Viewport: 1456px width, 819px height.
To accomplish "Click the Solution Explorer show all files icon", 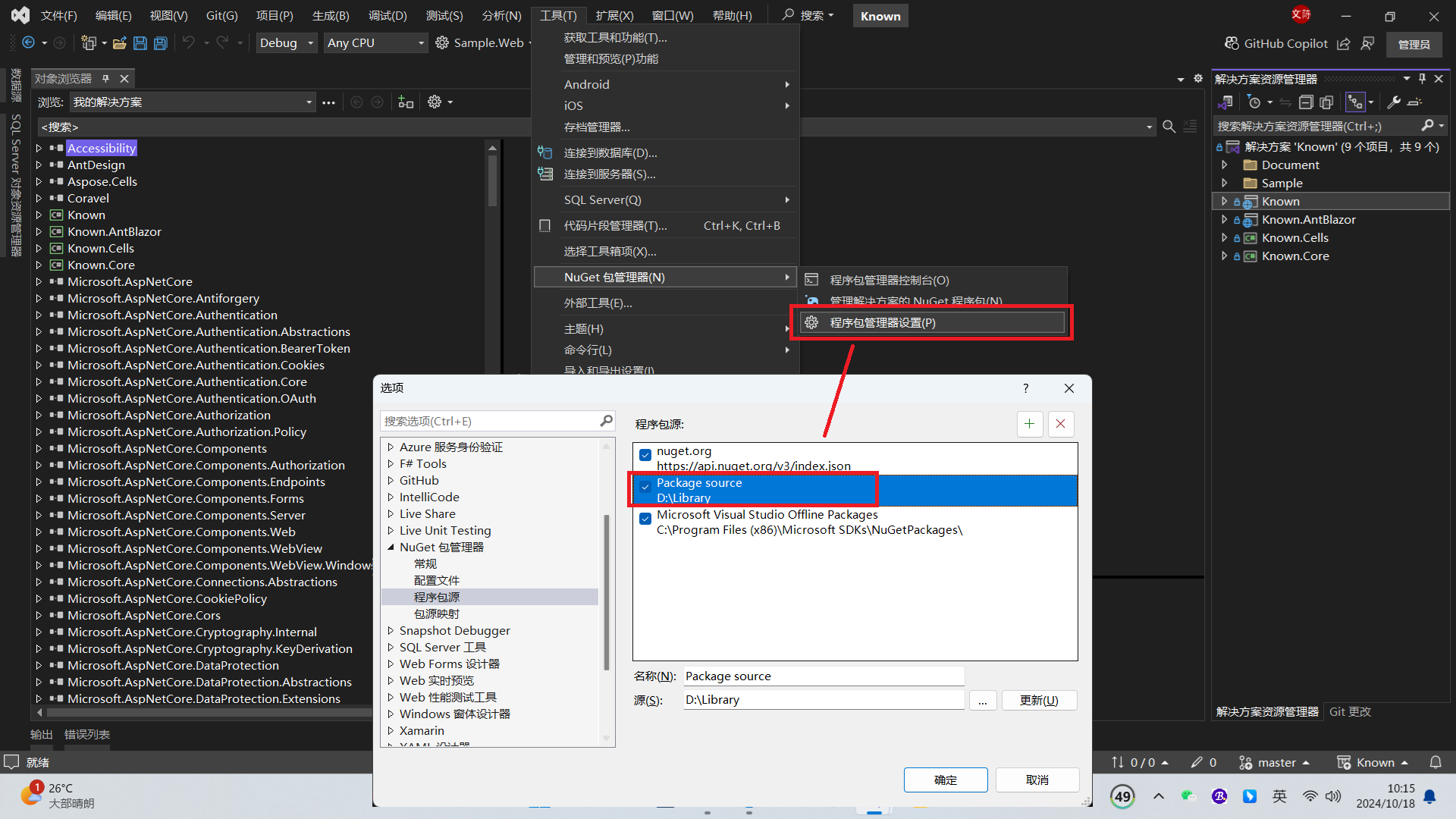I will (x=1326, y=102).
